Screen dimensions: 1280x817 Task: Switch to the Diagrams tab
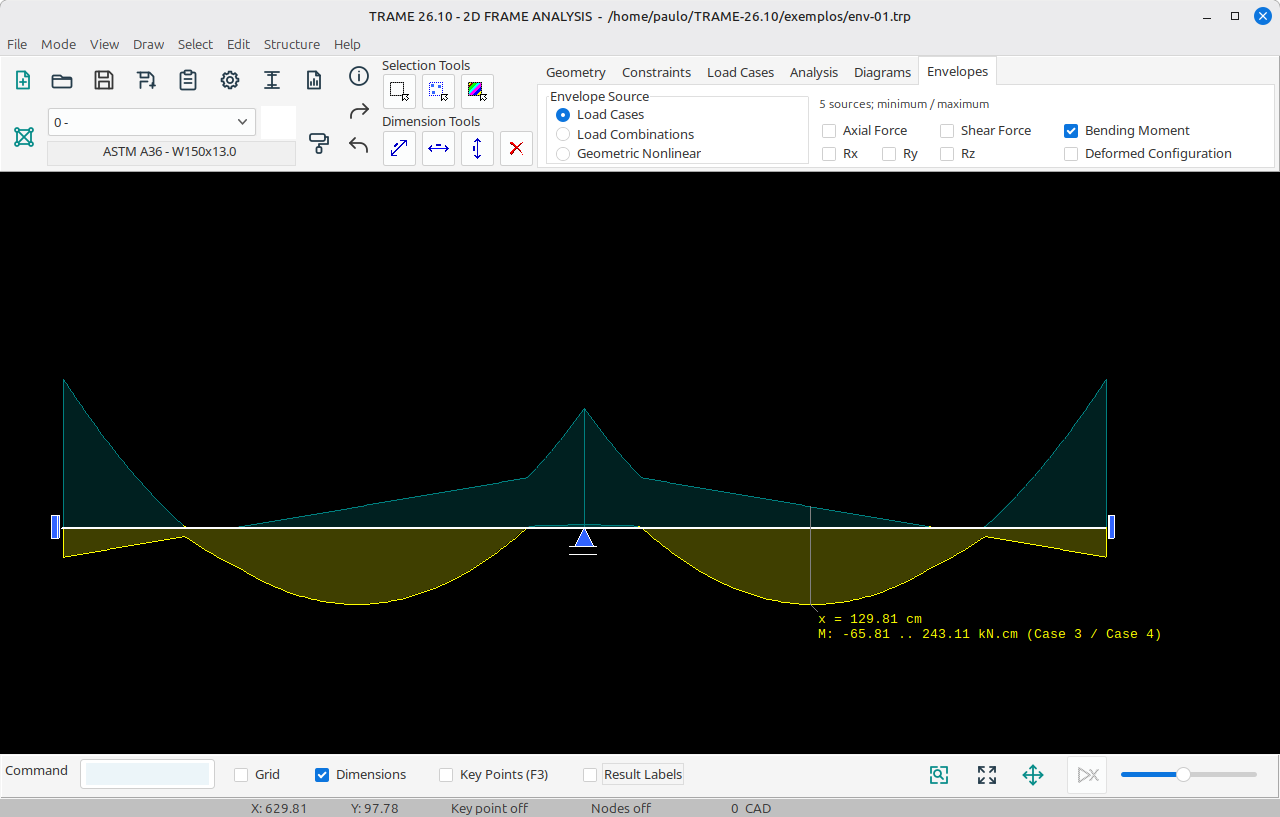tap(882, 72)
